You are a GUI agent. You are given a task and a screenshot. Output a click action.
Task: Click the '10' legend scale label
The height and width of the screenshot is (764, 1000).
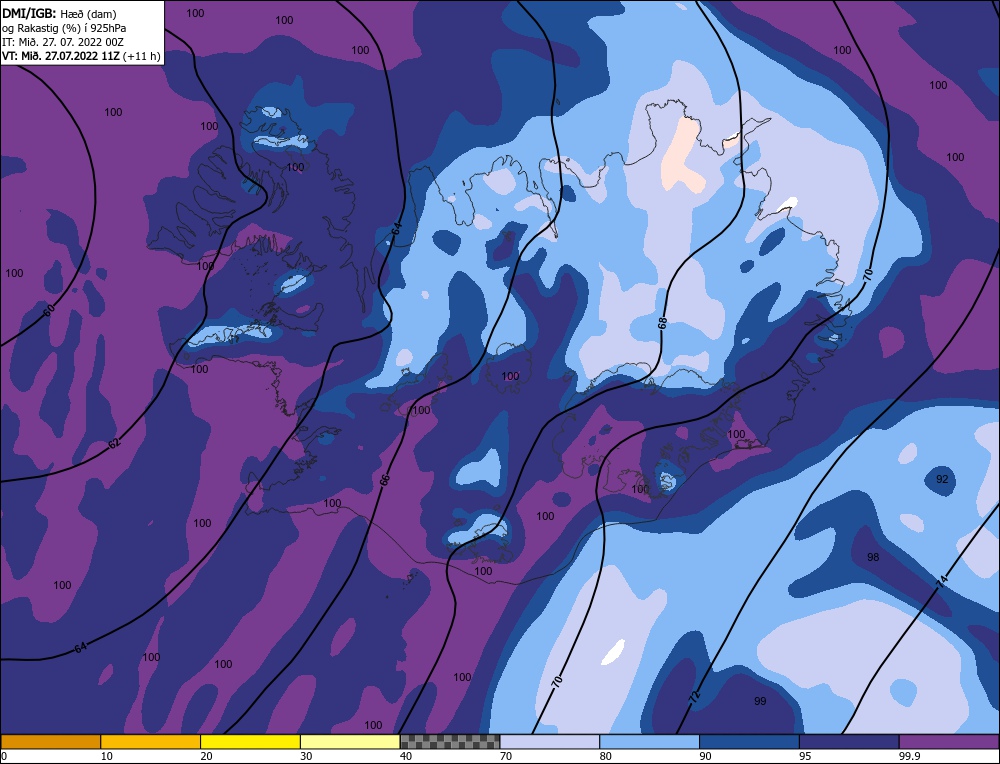(107, 756)
